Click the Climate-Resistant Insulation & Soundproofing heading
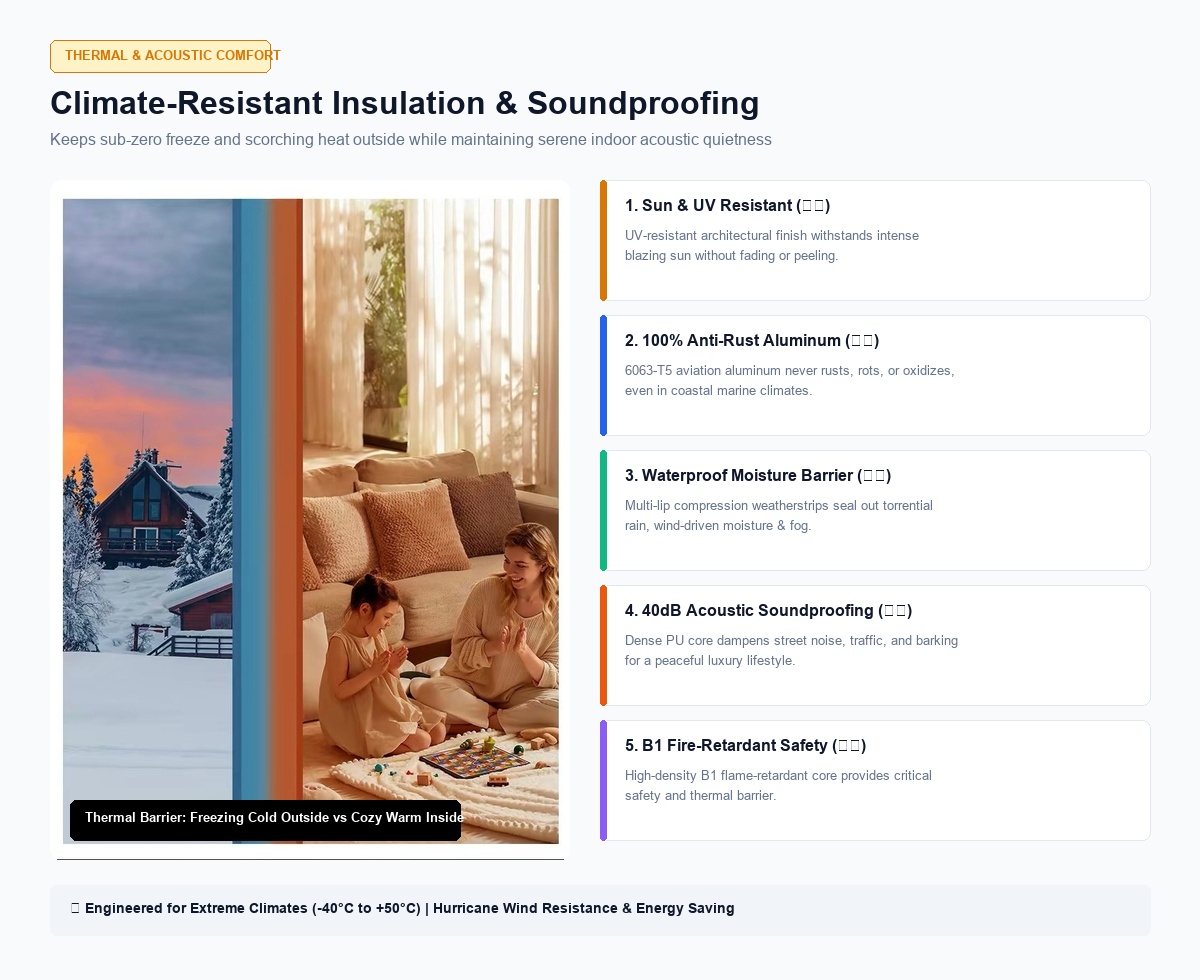The height and width of the screenshot is (980, 1200). click(404, 103)
